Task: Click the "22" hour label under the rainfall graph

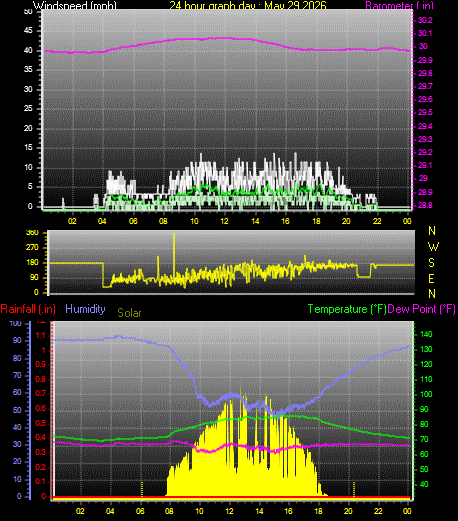Action: 378,511
